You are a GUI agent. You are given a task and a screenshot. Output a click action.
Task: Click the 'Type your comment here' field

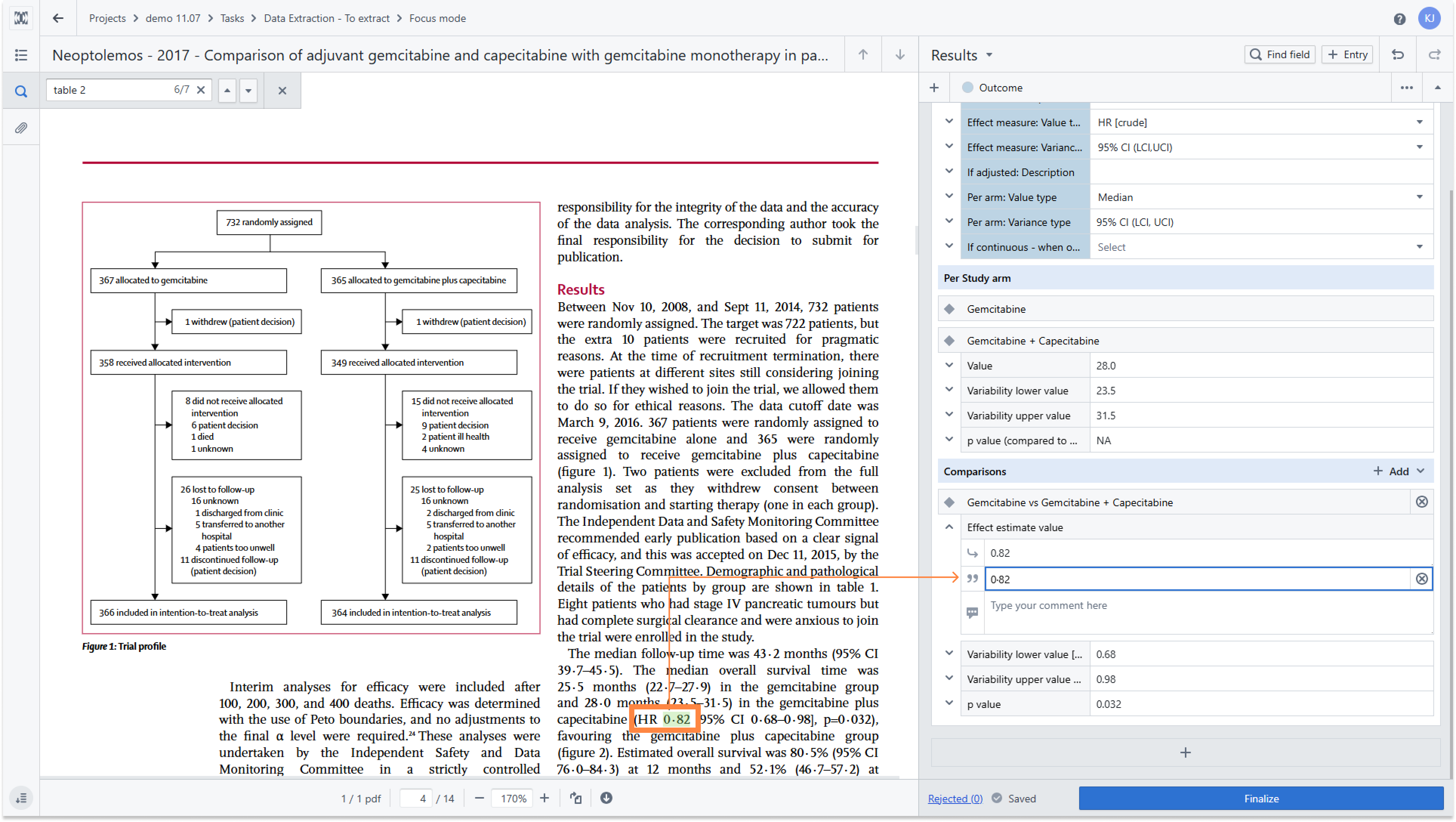1208,613
